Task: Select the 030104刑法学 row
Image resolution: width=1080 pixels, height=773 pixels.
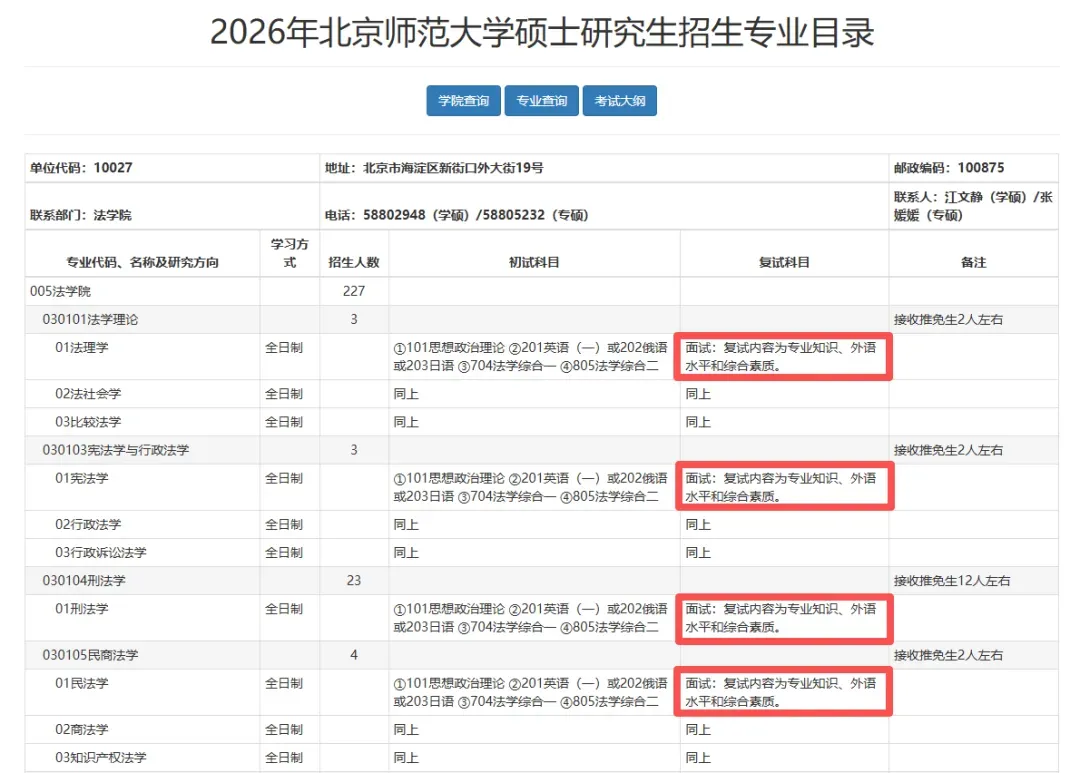Action: point(541,580)
